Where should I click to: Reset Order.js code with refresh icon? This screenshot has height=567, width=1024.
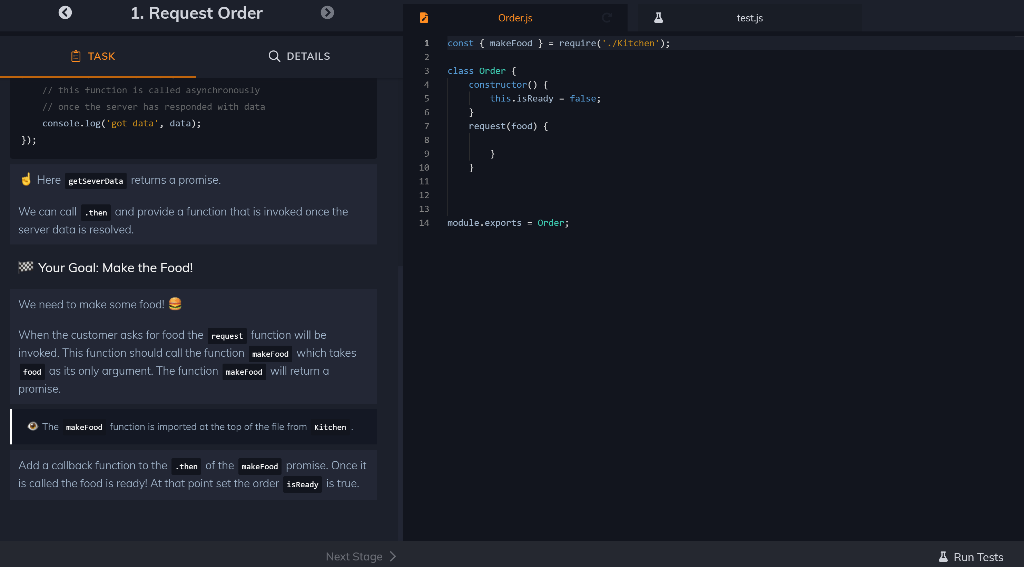tap(607, 18)
